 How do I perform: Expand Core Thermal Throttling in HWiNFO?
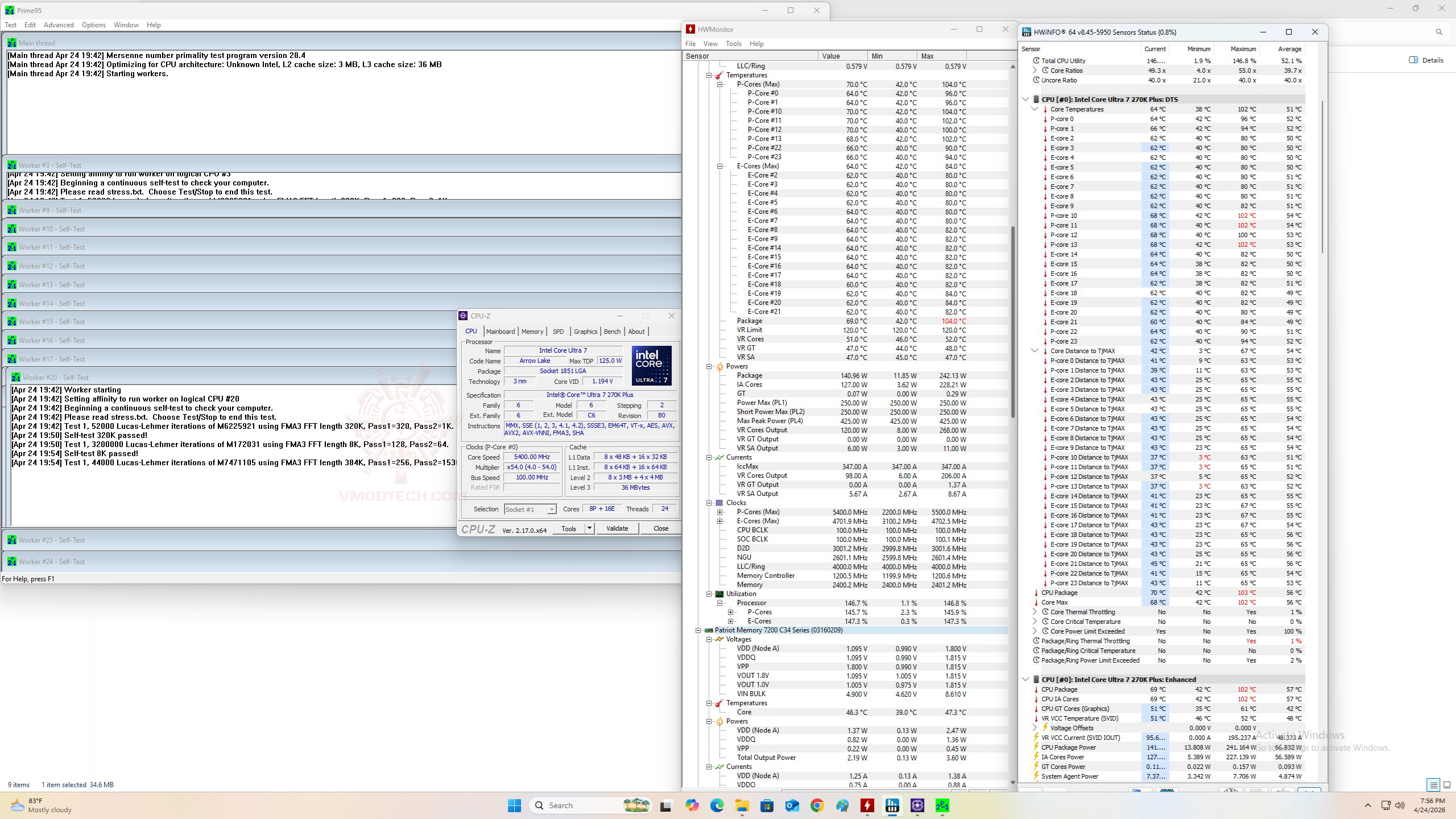tap(1035, 612)
